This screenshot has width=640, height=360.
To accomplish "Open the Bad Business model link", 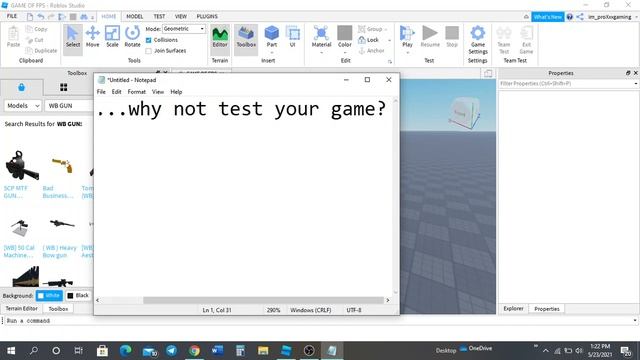I will click(58, 192).
